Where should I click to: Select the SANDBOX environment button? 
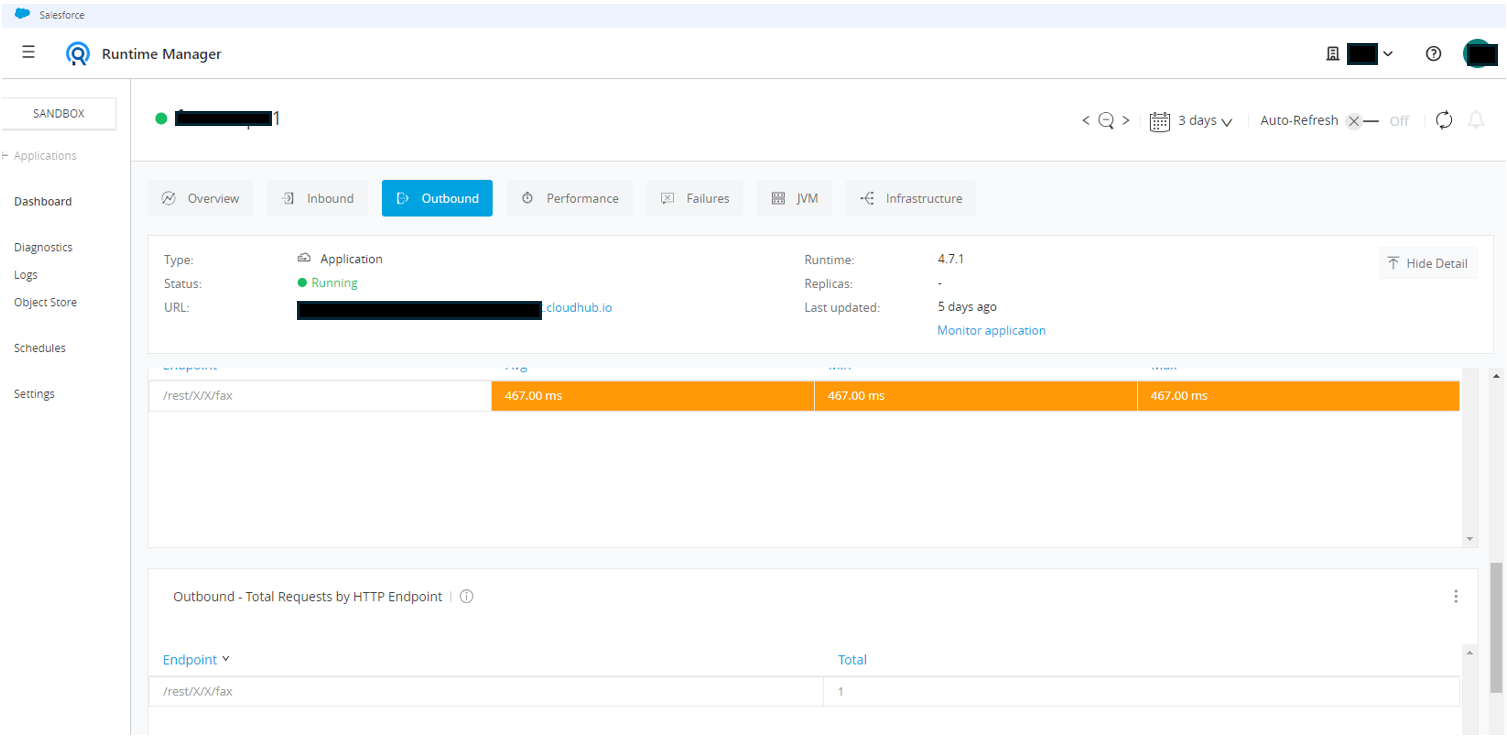(59, 114)
